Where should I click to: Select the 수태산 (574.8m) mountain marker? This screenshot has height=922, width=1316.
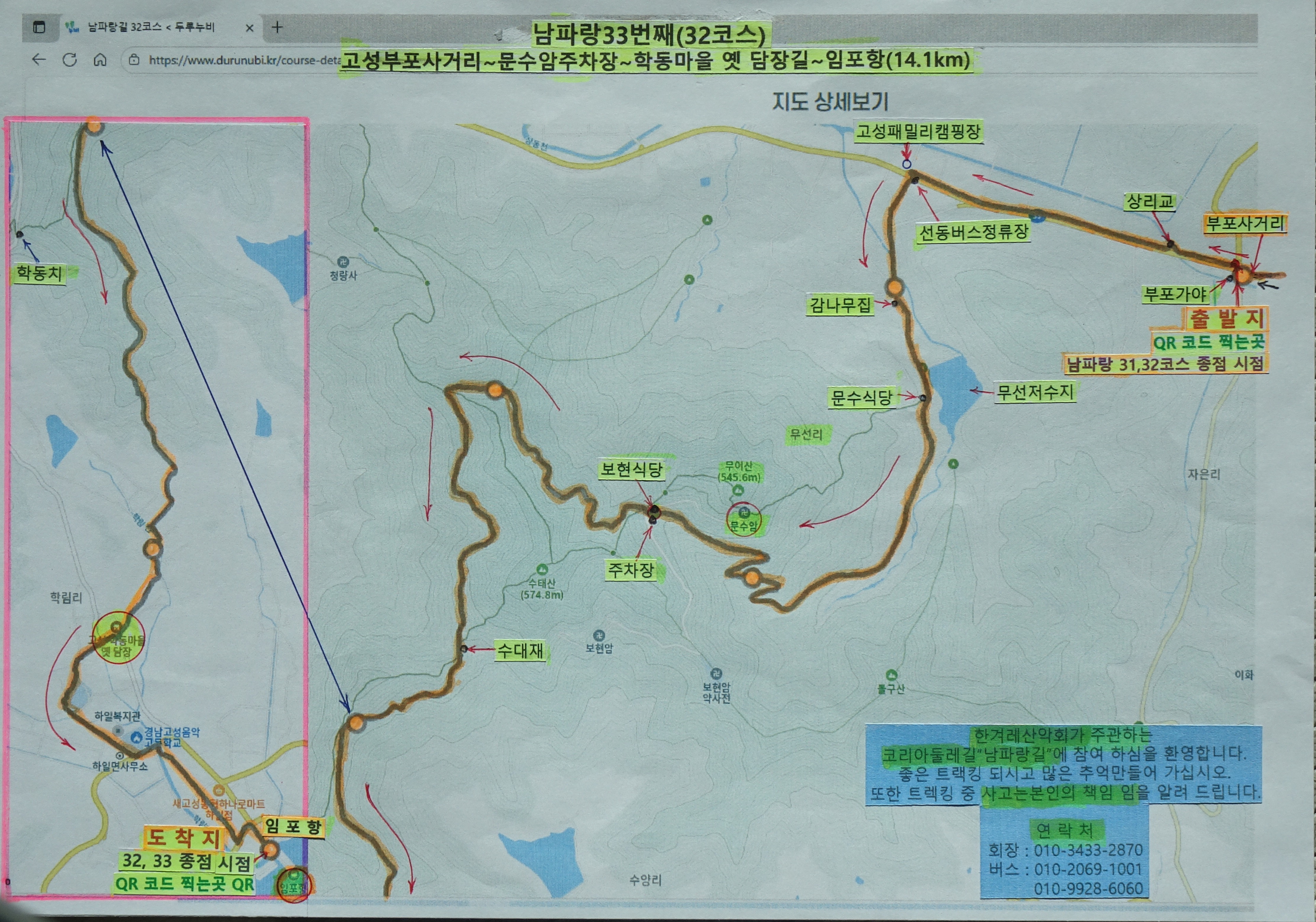542,570
